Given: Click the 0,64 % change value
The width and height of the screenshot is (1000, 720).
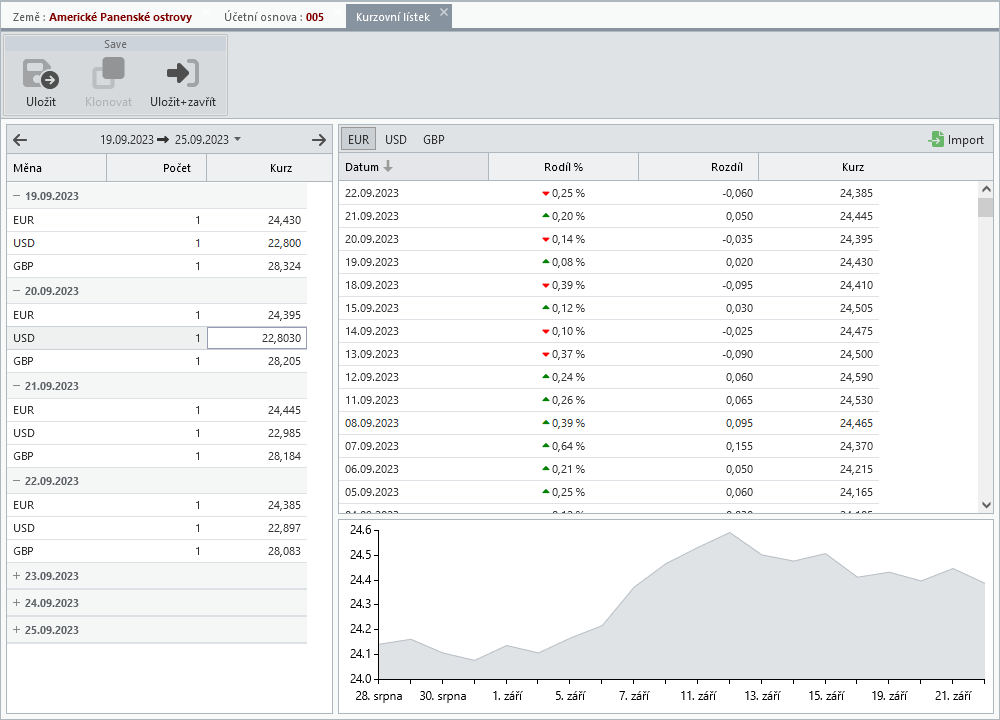Looking at the screenshot, I should [568, 446].
